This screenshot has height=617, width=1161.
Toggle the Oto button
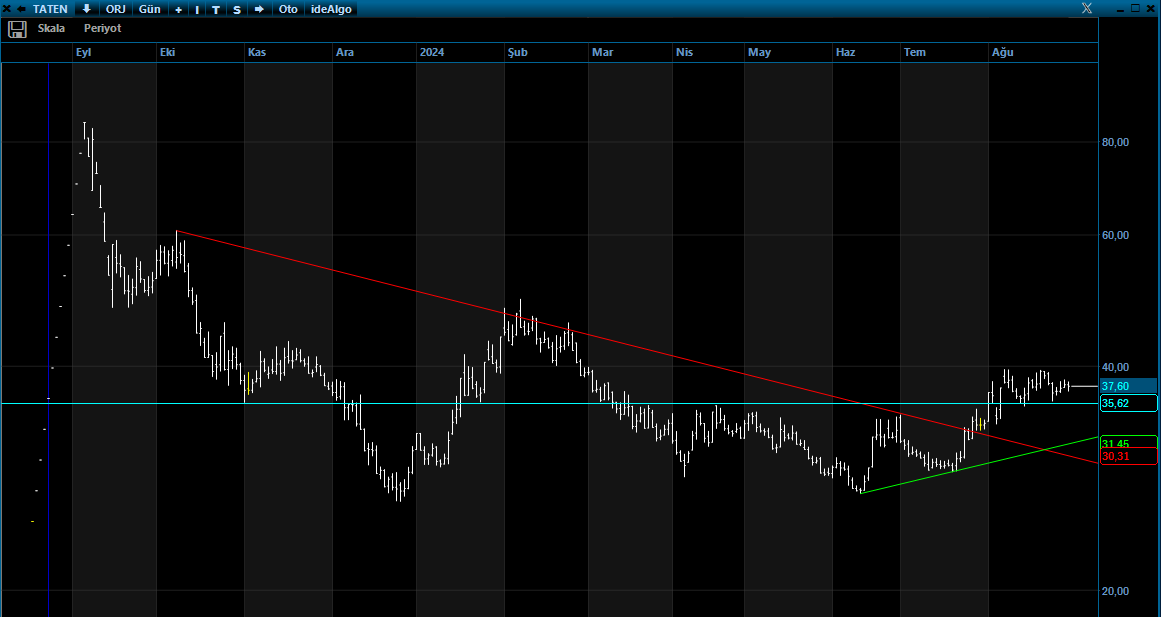288,9
